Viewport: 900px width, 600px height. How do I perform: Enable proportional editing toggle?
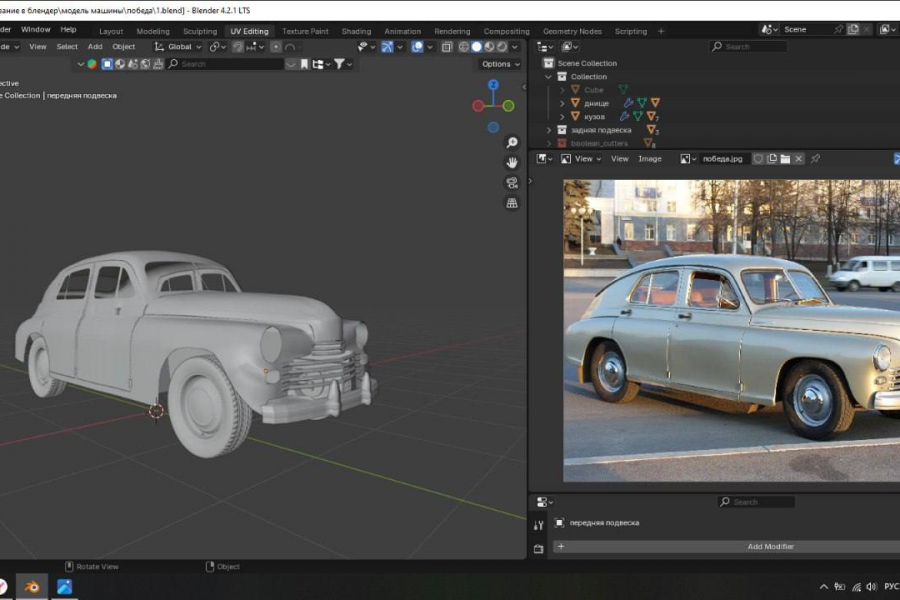276,47
